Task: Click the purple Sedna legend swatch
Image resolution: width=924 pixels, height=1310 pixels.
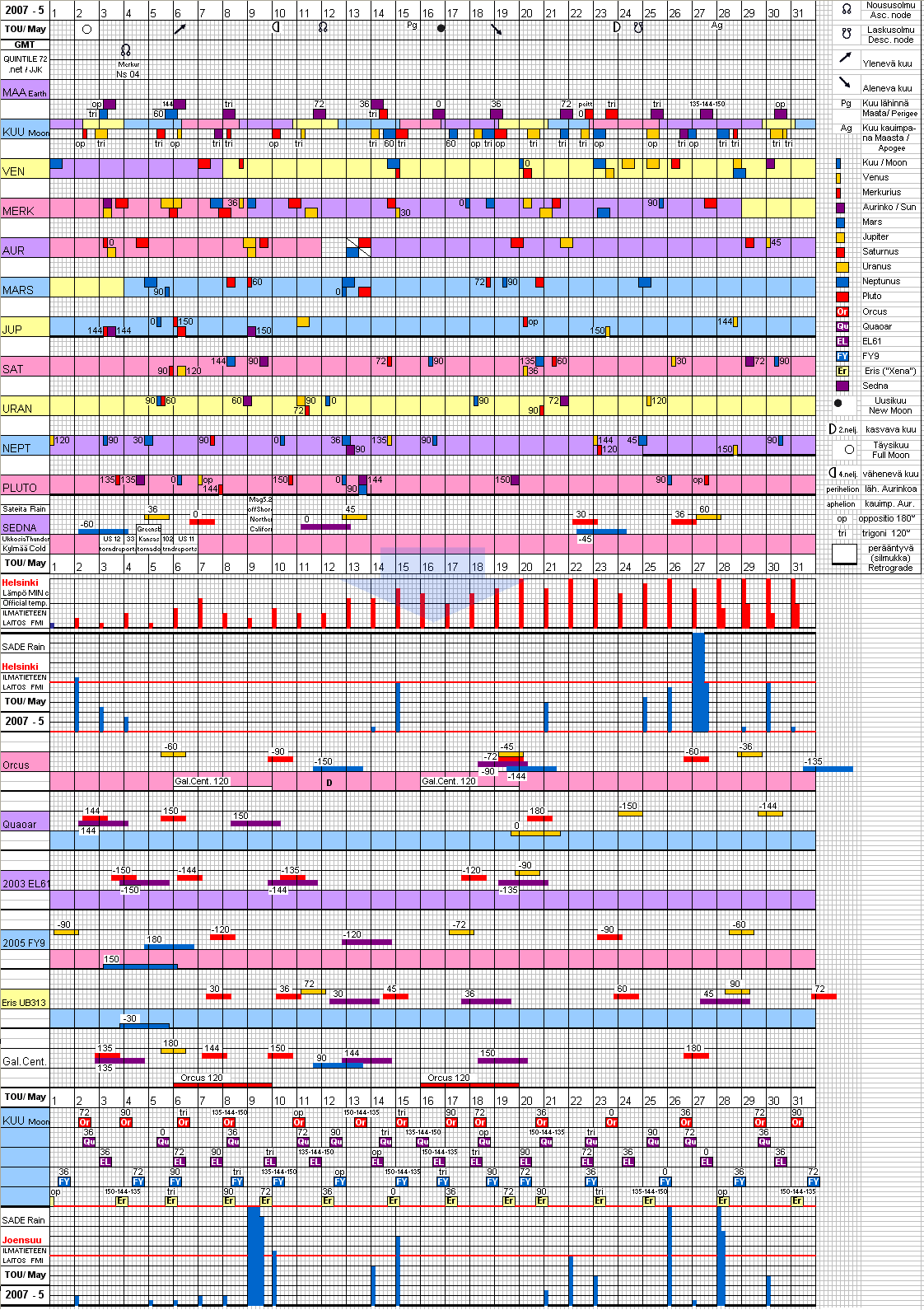Action: pyautogui.click(x=842, y=386)
